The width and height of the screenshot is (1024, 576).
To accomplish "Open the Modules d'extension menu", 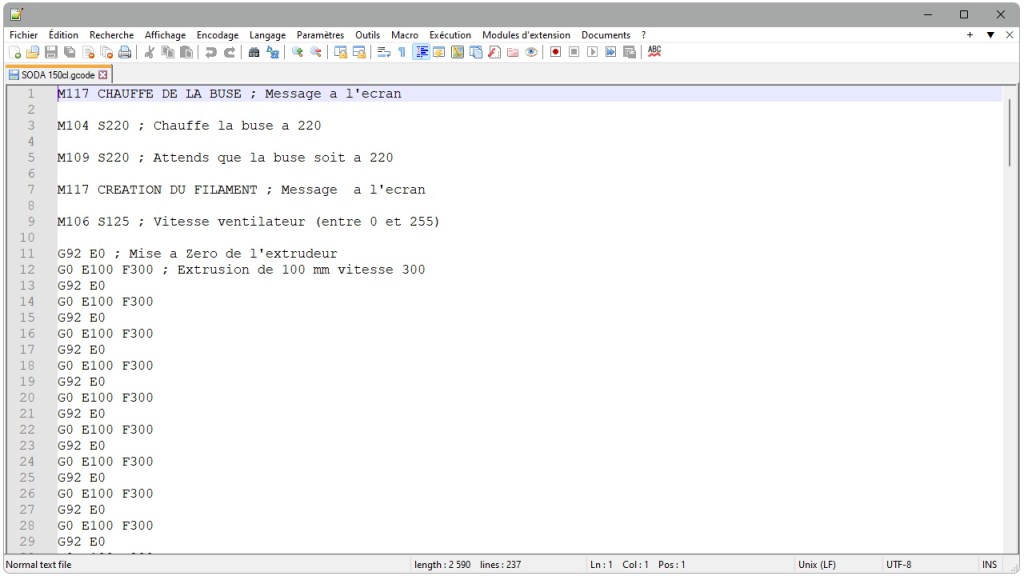I will 526,35.
